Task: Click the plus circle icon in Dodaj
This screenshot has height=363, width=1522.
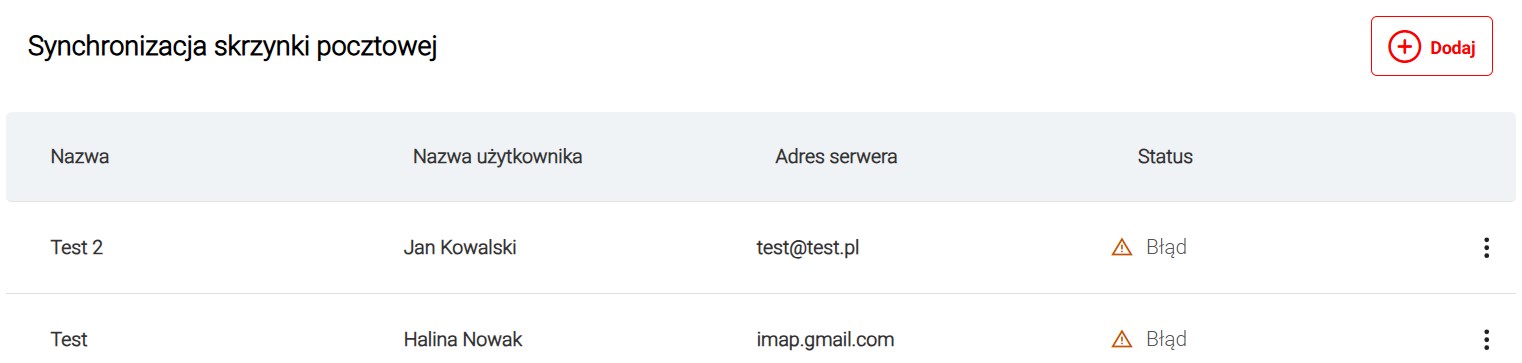Action: [x=1405, y=47]
